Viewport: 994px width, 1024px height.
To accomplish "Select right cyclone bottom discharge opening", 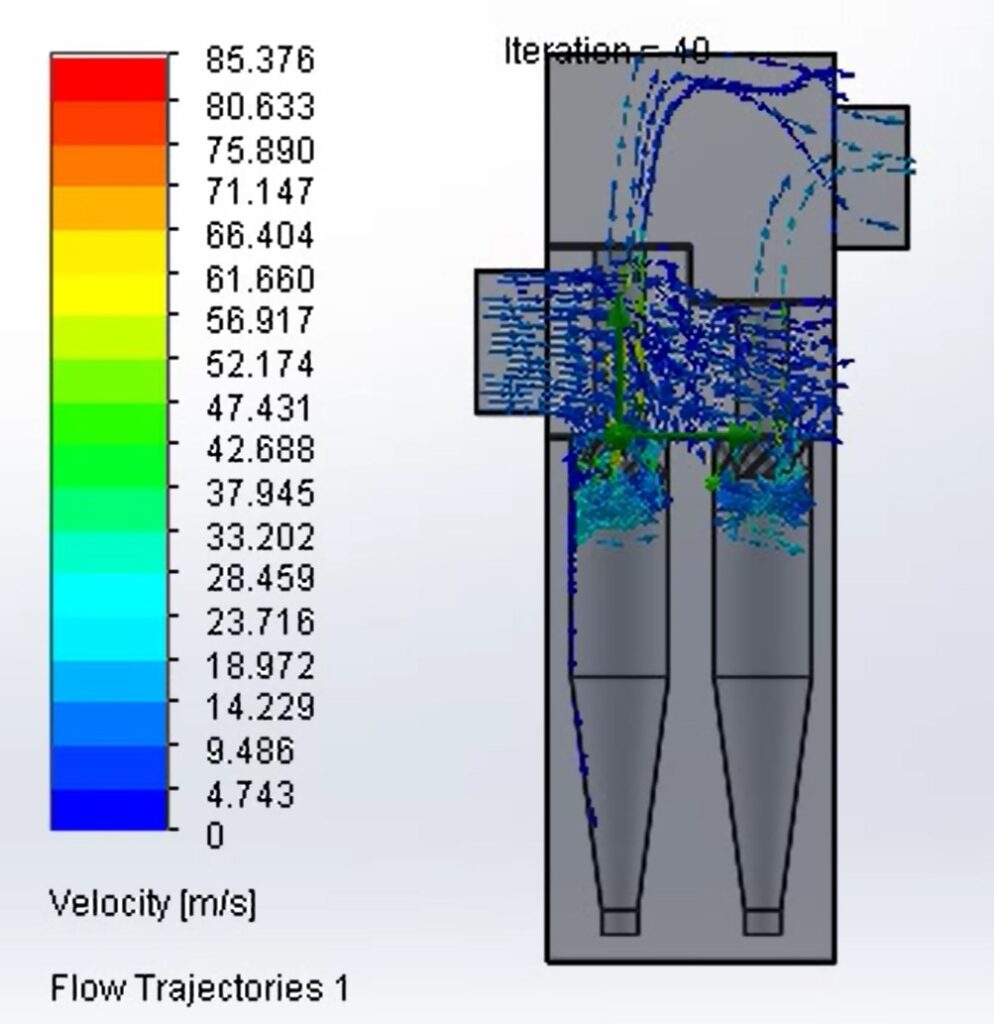I will [762, 921].
